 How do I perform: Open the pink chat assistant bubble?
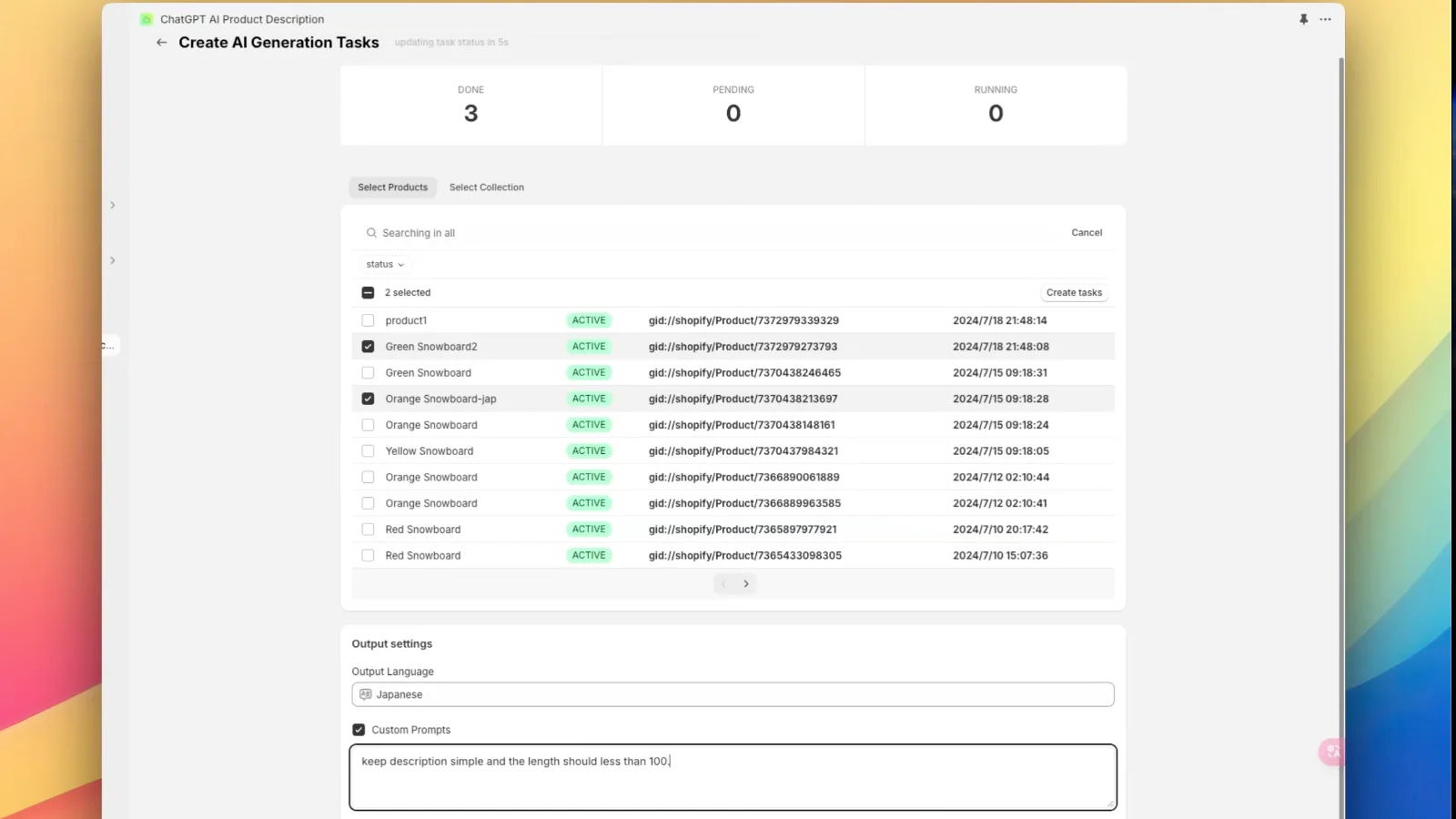tap(1332, 752)
